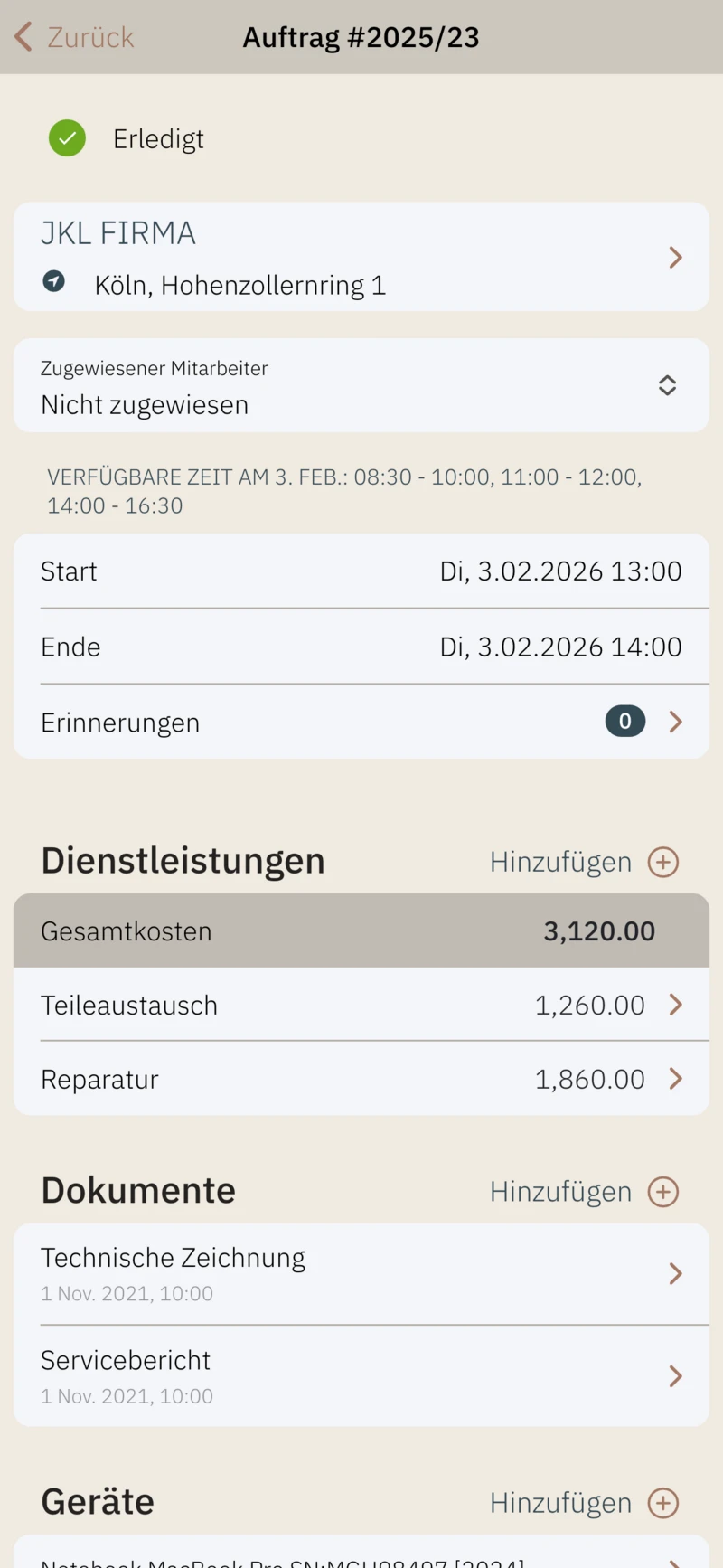Image resolution: width=723 pixels, height=1568 pixels.
Task: Edit the Start date and time
Action: coord(560,571)
